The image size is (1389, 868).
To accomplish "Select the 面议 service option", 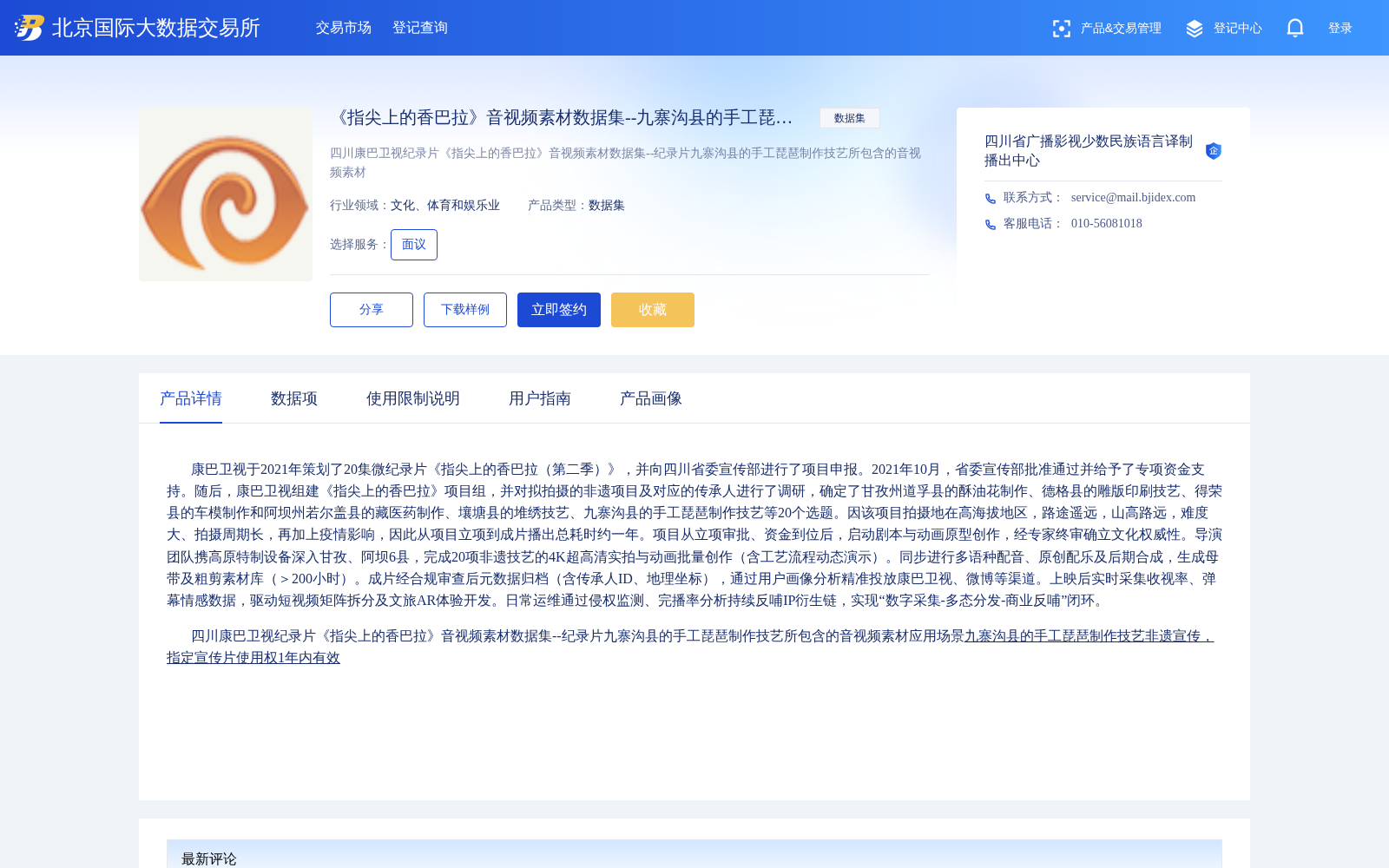I will pyautogui.click(x=414, y=245).
